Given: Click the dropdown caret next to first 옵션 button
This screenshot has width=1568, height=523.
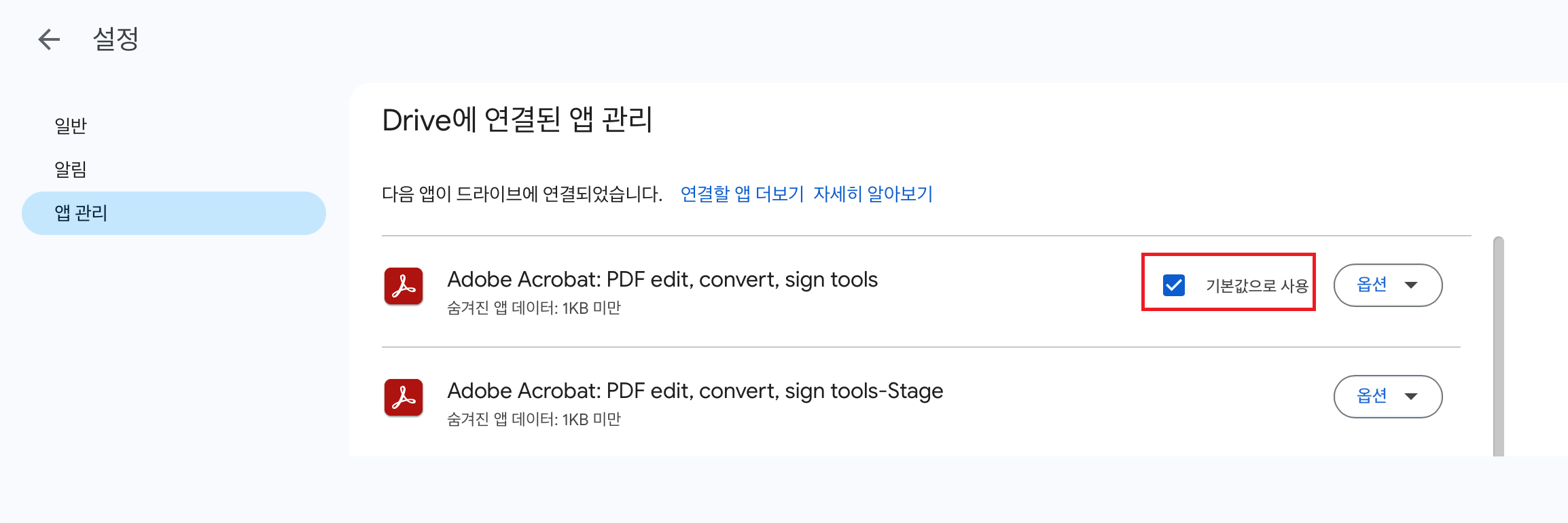Looking at the screenshot, I should click(x=1413, y=285).
